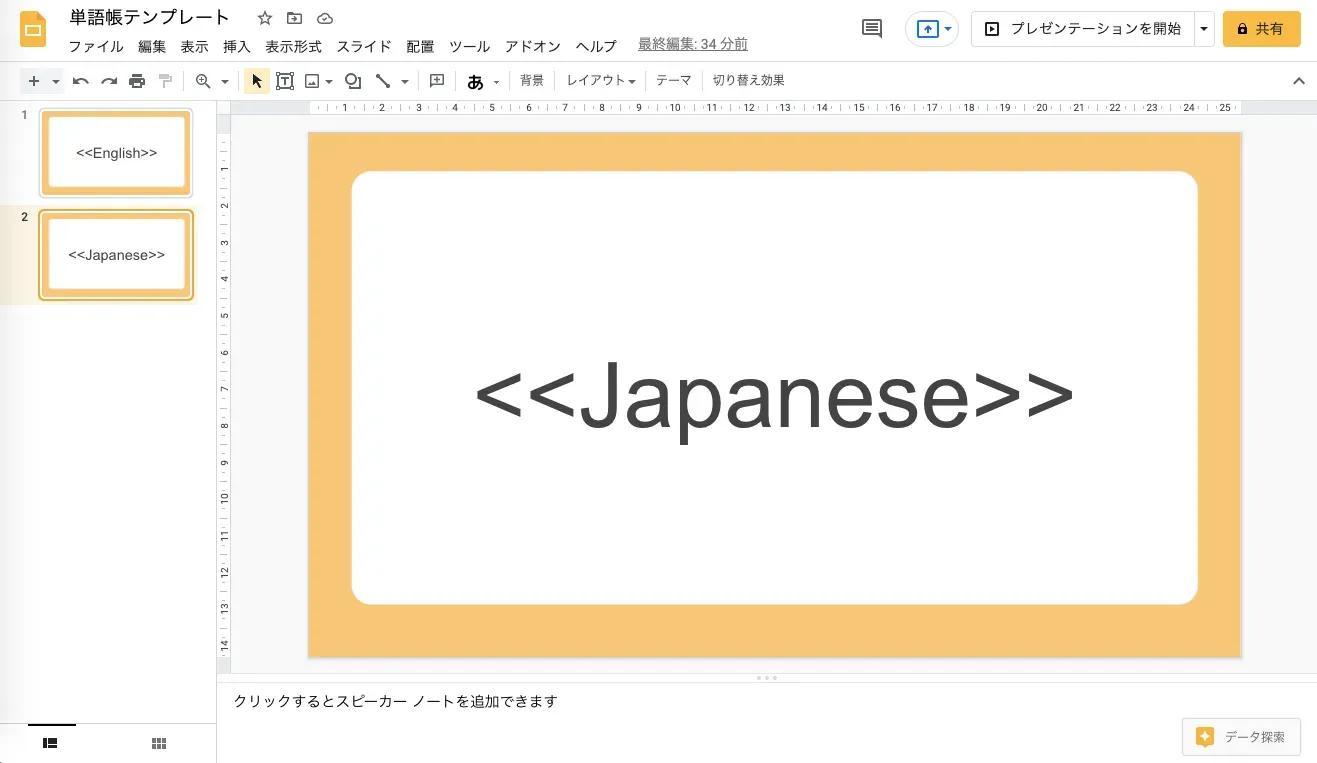Select the text box tool
Viewport: 1317px width, 763px height.
coord(285,81)
